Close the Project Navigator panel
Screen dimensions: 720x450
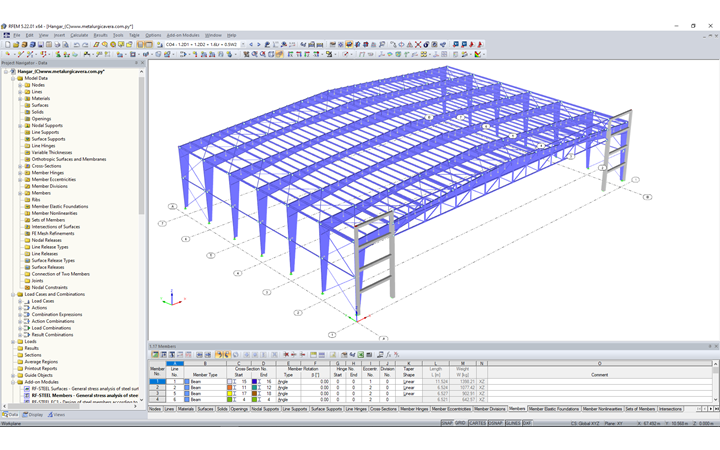142,63
